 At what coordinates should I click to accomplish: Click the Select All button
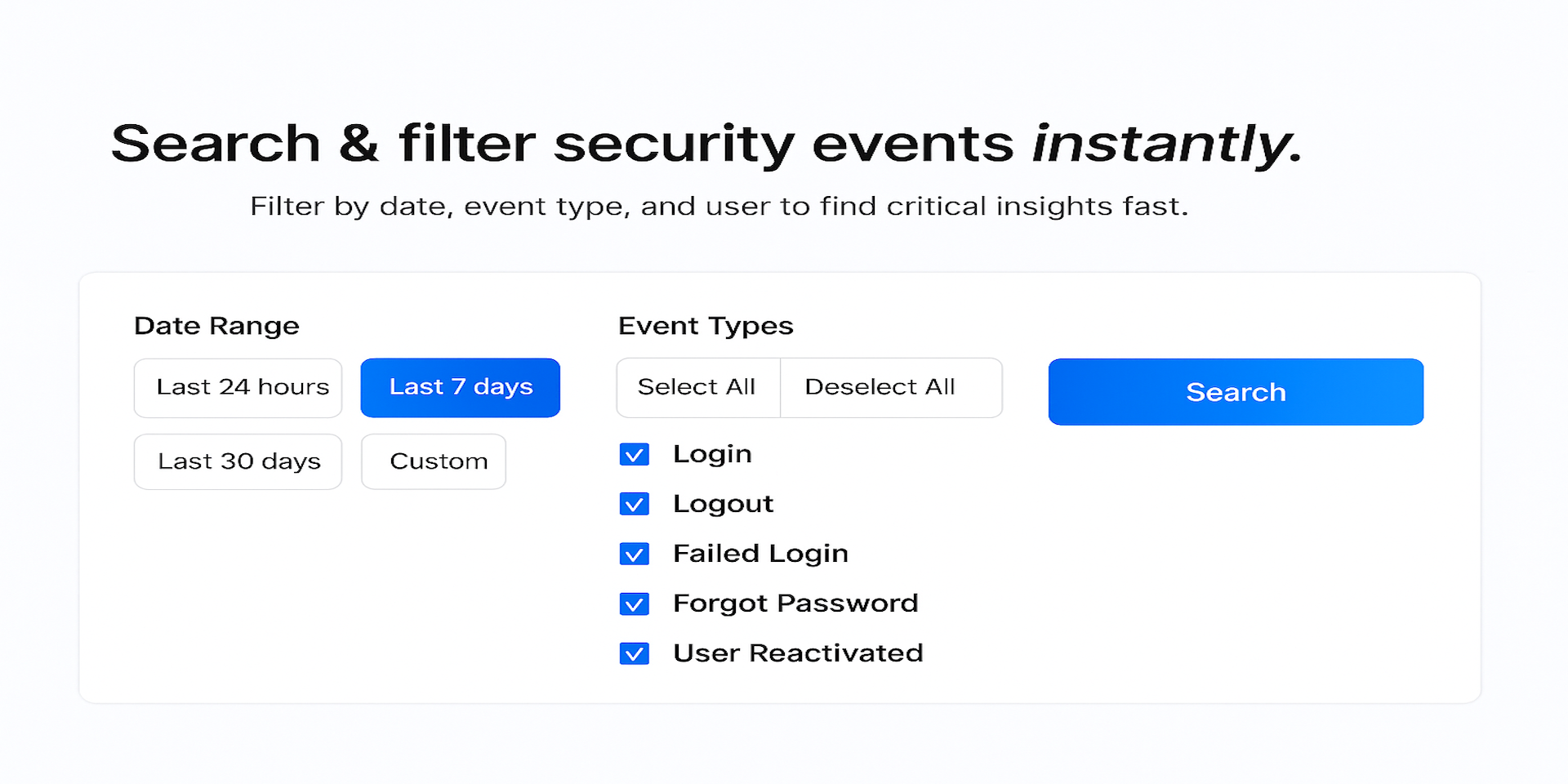[x=697, y=388]
